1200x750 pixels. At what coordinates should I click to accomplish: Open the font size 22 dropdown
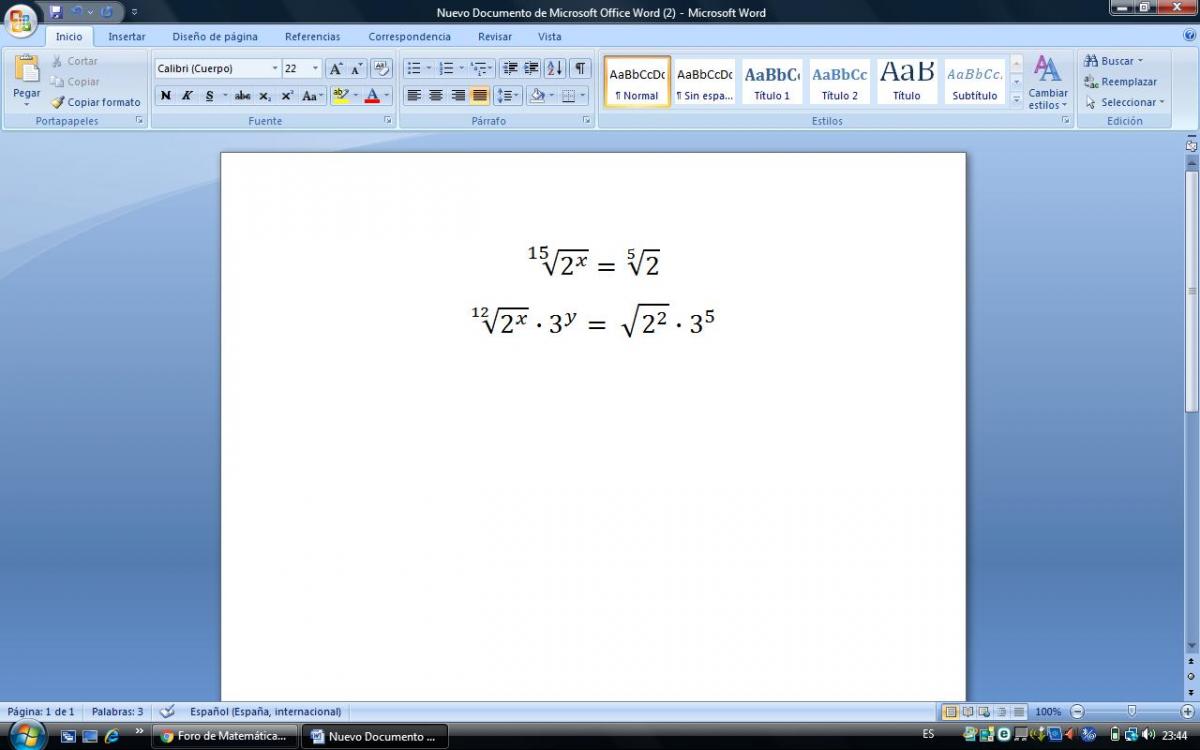pos(316,69)
